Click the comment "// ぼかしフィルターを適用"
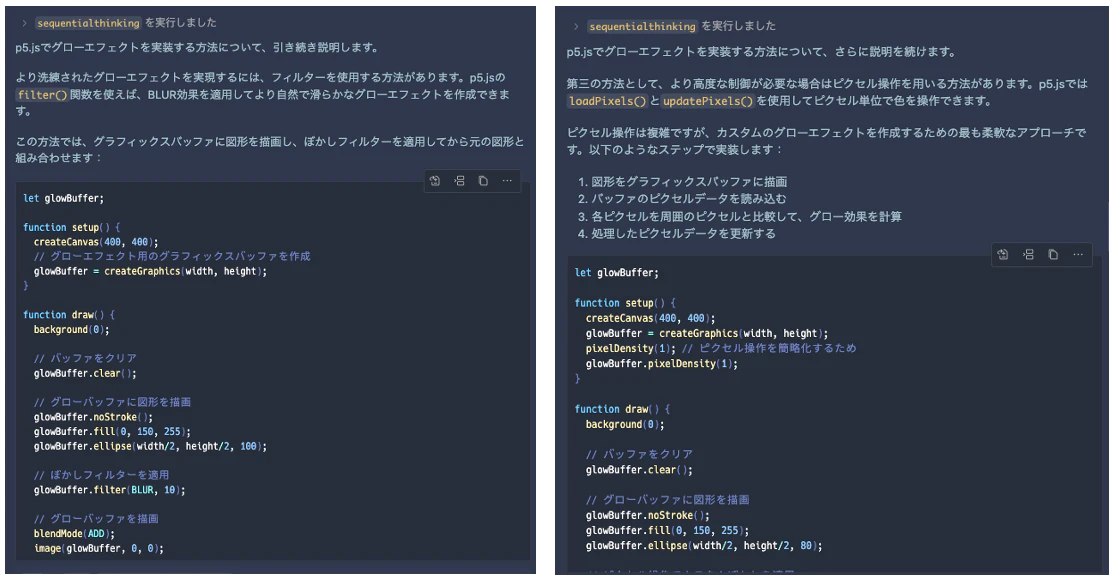Viewport: 1114px width, 580px height. click(102, 475)
